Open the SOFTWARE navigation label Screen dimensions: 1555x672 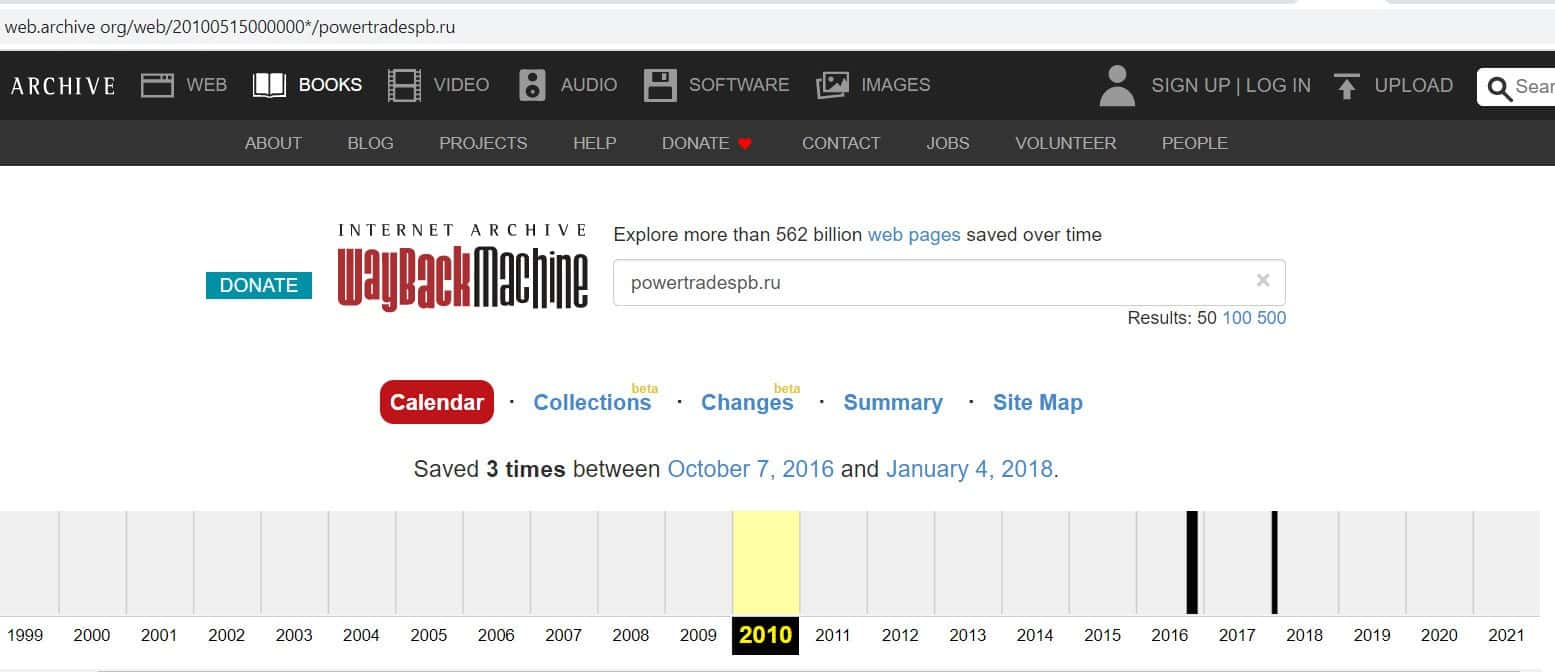739,85
